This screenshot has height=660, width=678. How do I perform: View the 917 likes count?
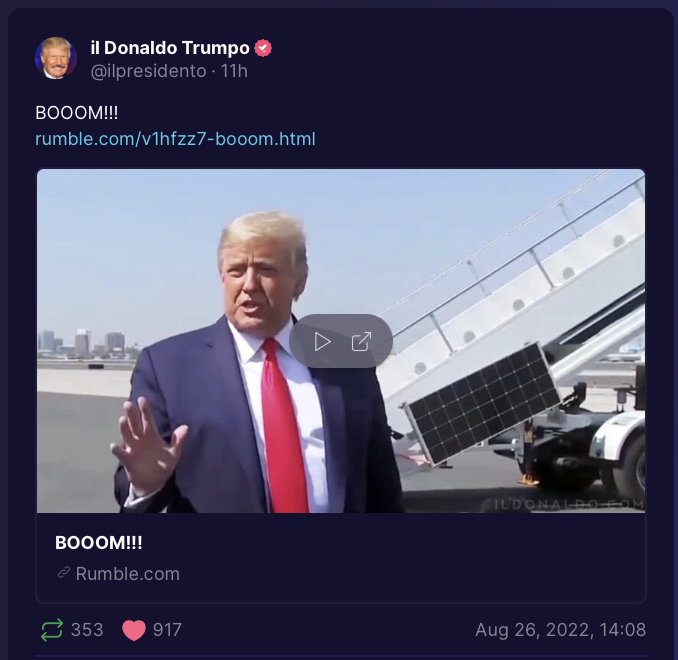(167, 630)
